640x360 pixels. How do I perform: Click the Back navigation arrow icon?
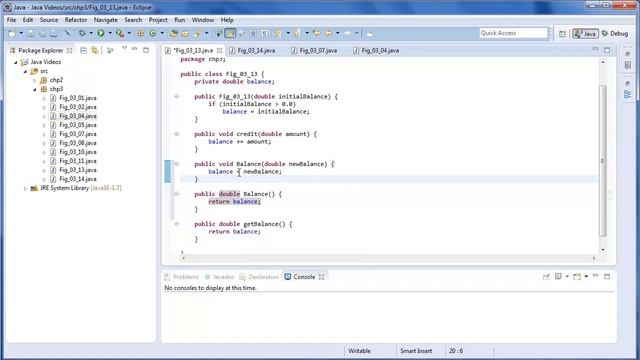329,33
